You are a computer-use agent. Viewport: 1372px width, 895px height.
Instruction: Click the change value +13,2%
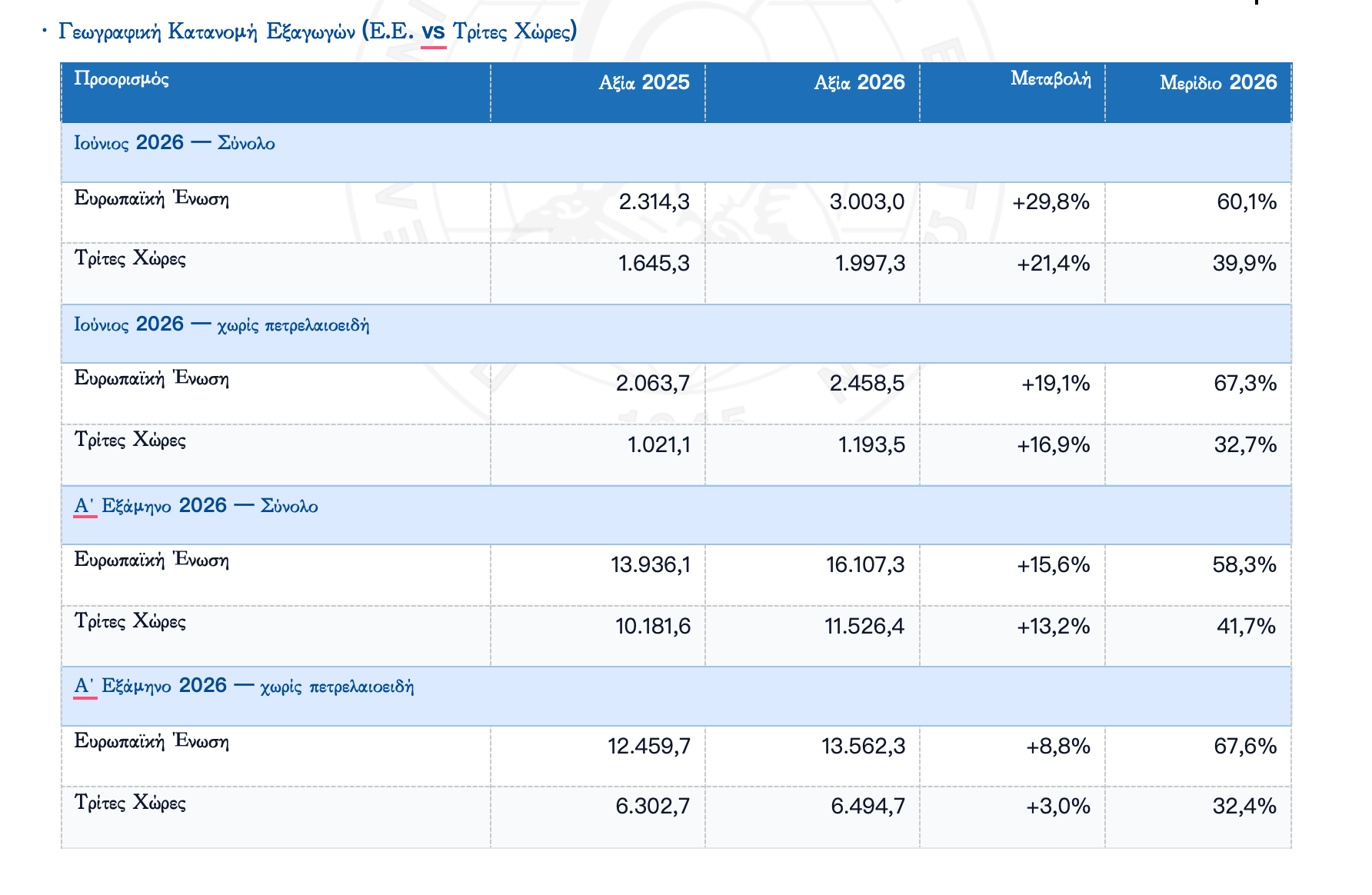point(1054,627)
